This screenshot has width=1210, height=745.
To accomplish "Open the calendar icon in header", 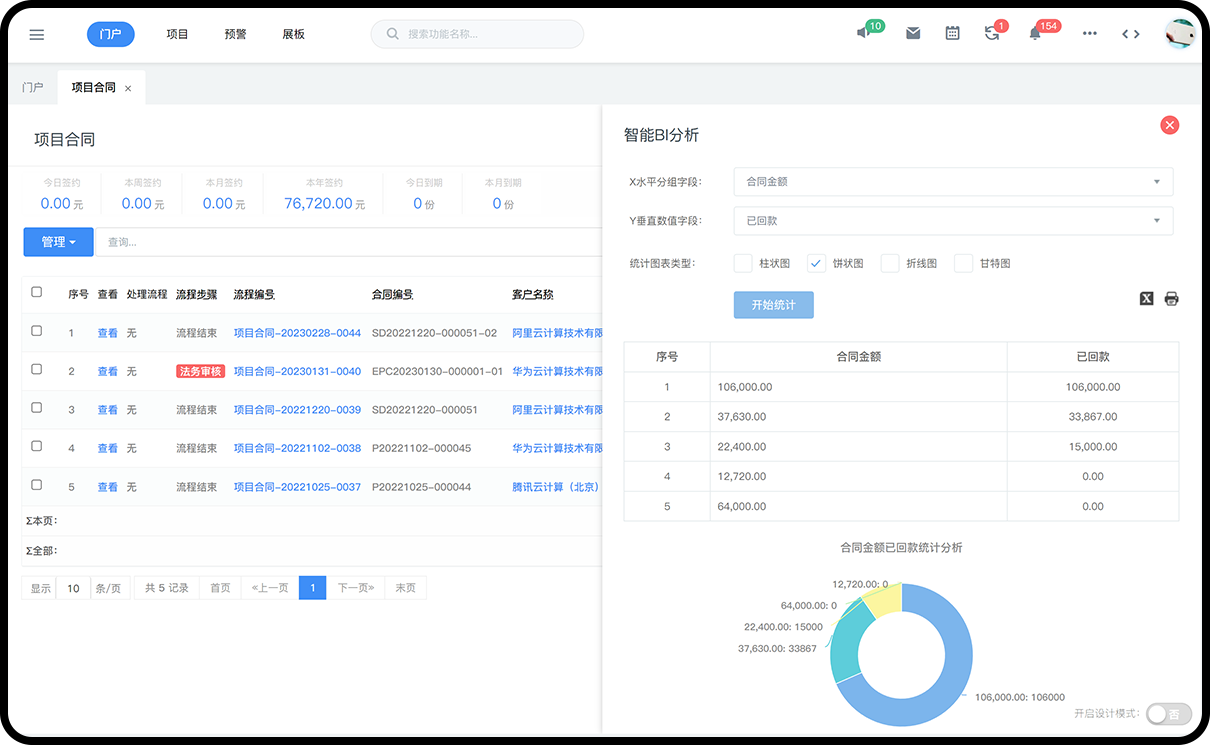I will [952, 33].
